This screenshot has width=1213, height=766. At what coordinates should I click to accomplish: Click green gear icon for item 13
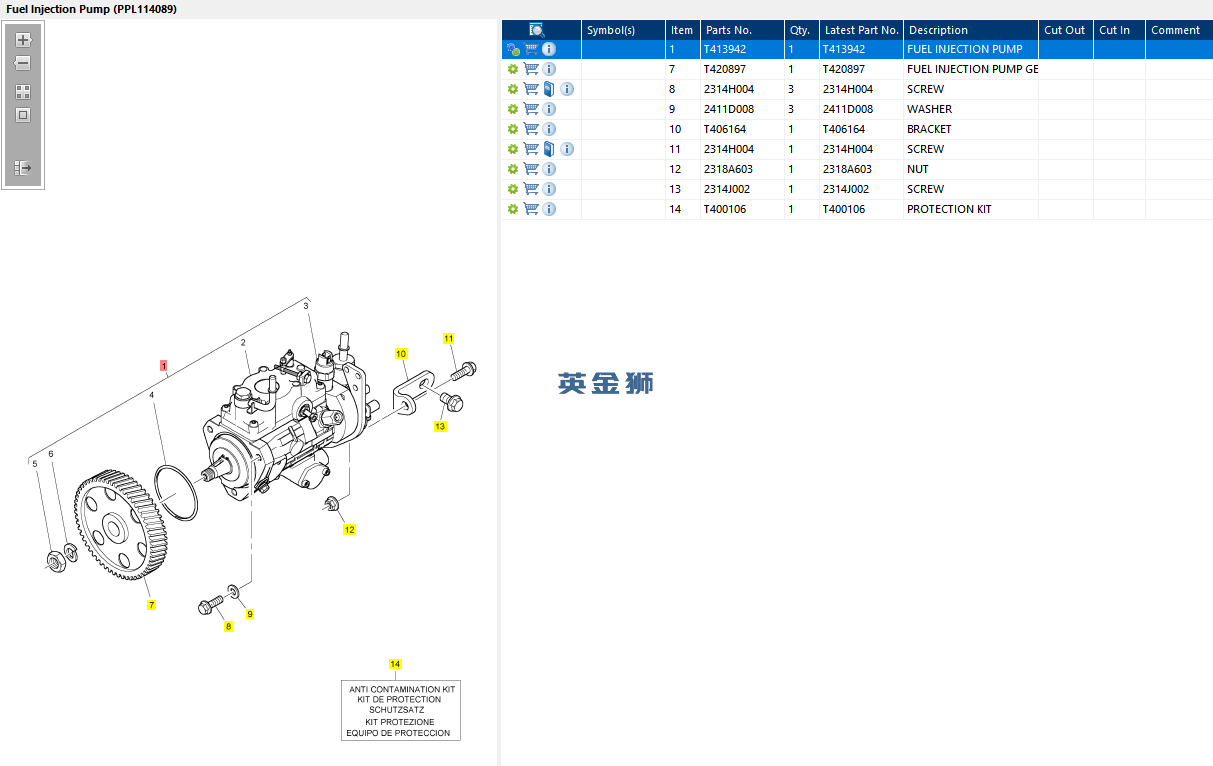pos(513,189)
